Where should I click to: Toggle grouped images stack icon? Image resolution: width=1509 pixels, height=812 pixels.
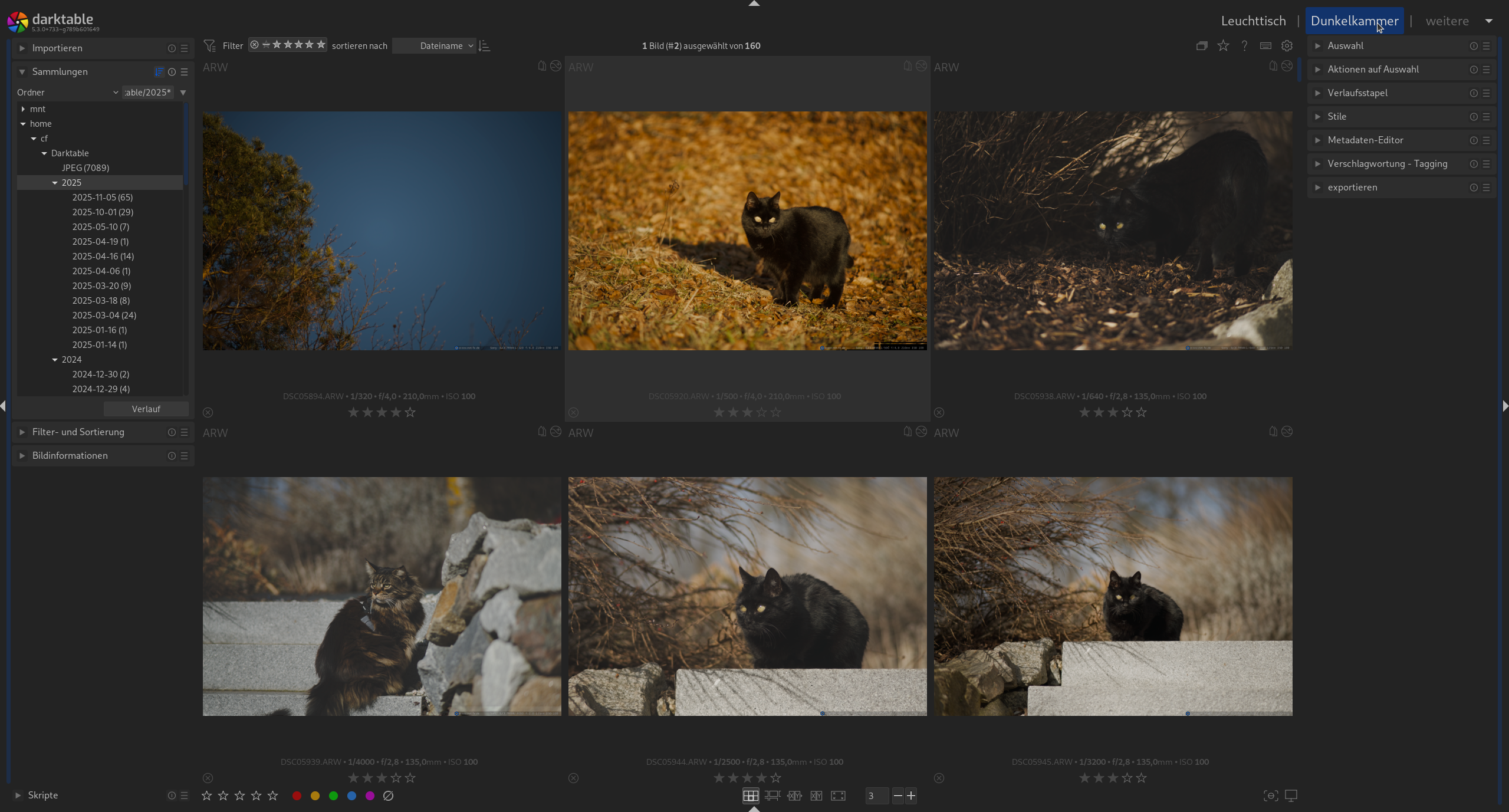click(x=1201, y=45)
